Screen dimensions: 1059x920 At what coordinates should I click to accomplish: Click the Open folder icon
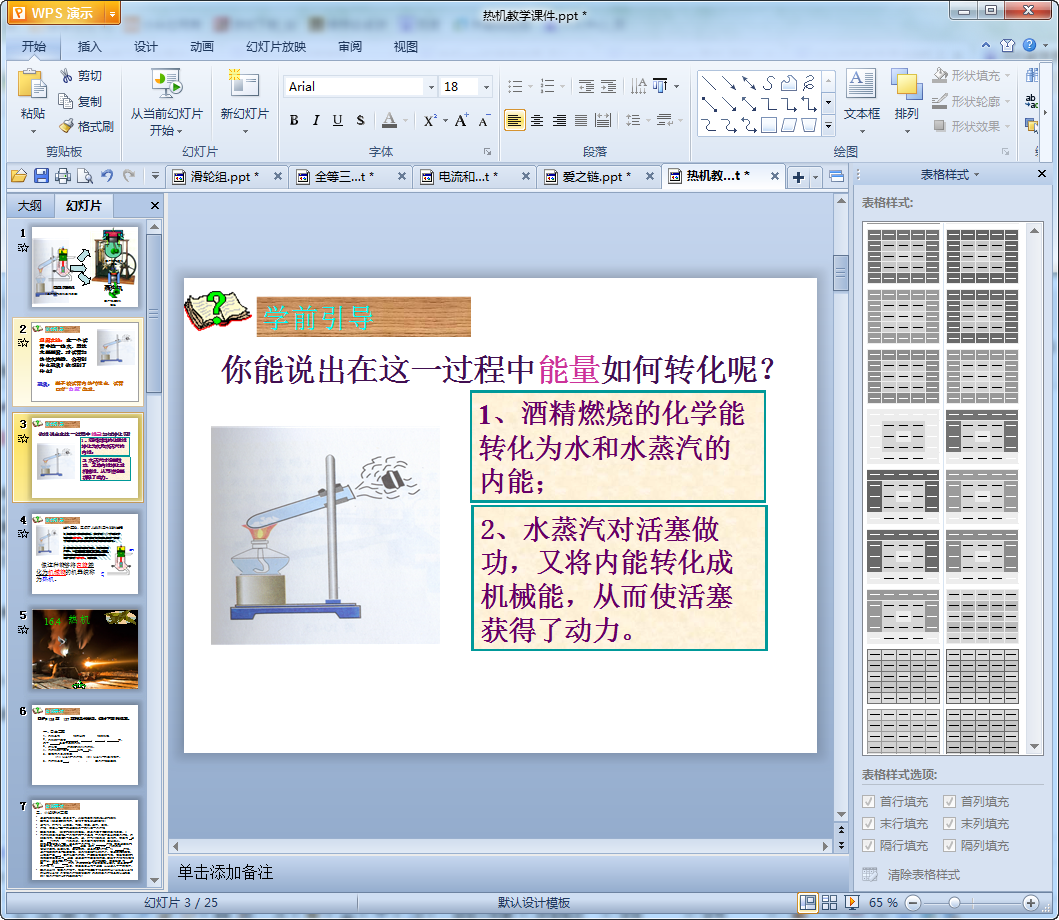[19, 176]
